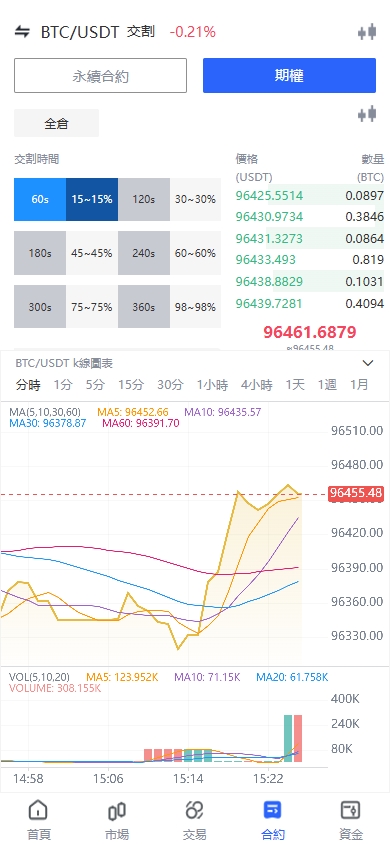Choose the 300s delivery time option
This screenshot has height=844, width=390.
pos(40,307)
